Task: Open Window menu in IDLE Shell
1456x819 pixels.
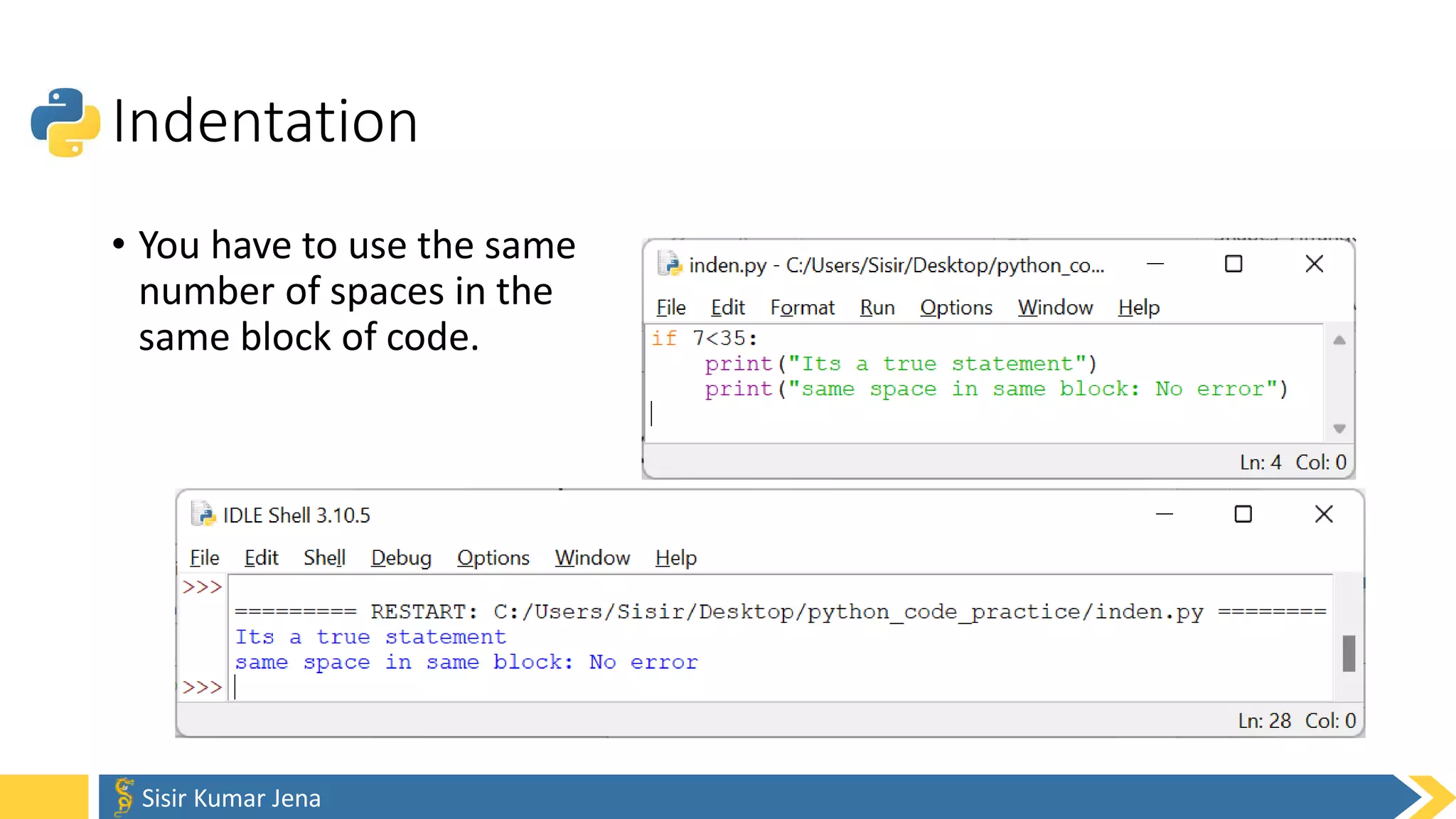Action: pos(592,557)
